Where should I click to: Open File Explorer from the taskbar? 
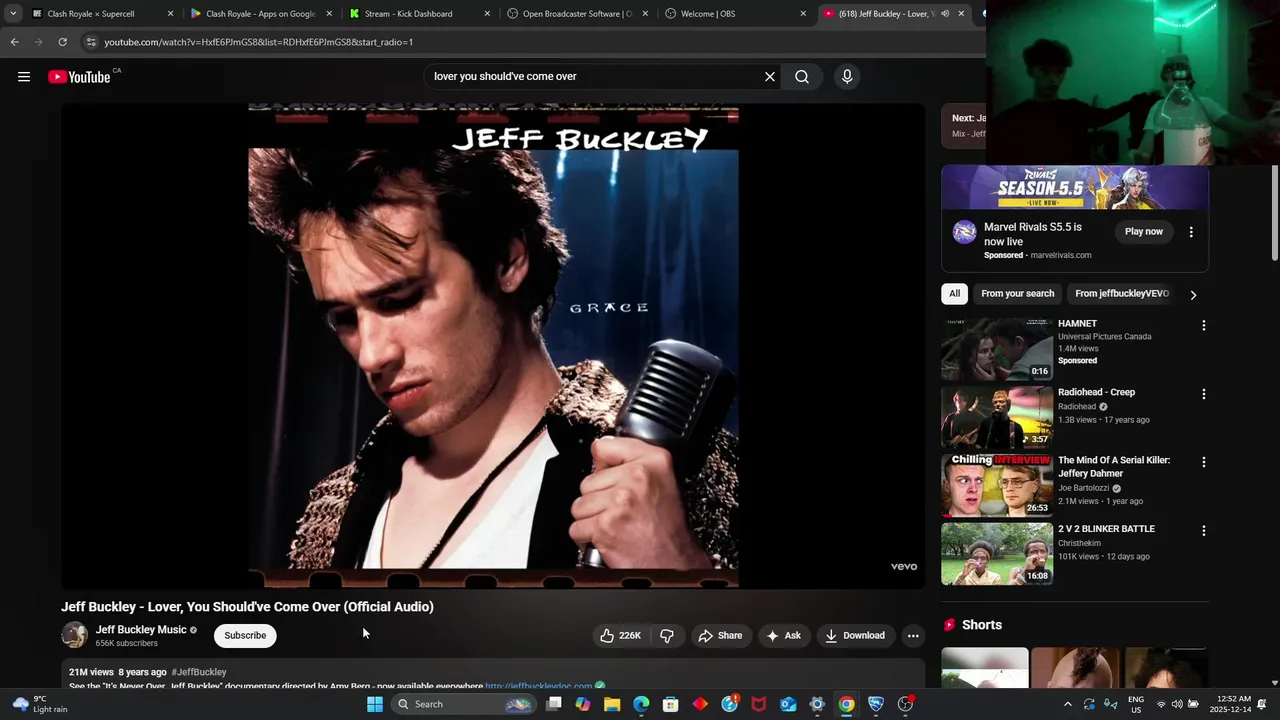coord(612,704)
